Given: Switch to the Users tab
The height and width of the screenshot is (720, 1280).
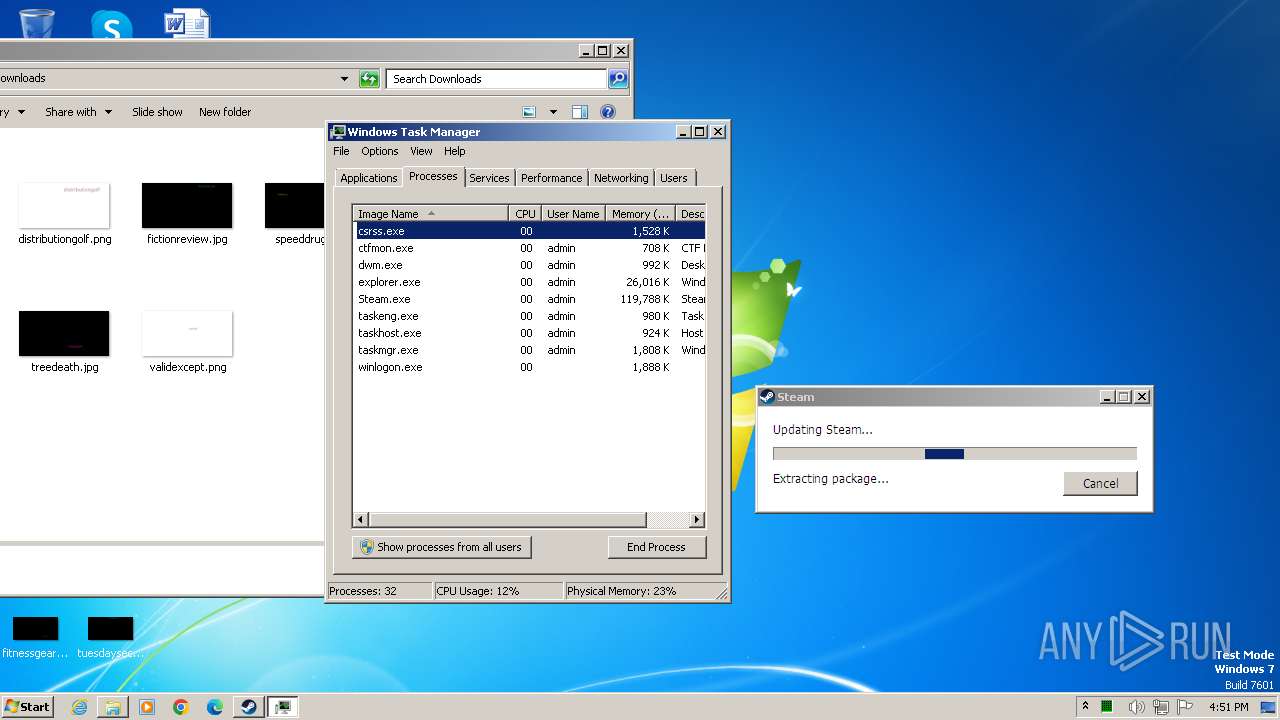Looking at the screenshot, I should pos(673,178).
